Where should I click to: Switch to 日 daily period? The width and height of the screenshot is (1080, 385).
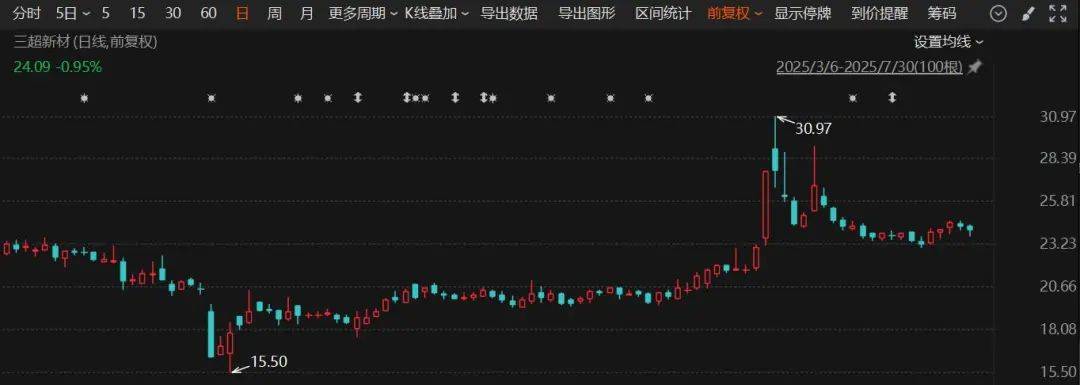242,13
